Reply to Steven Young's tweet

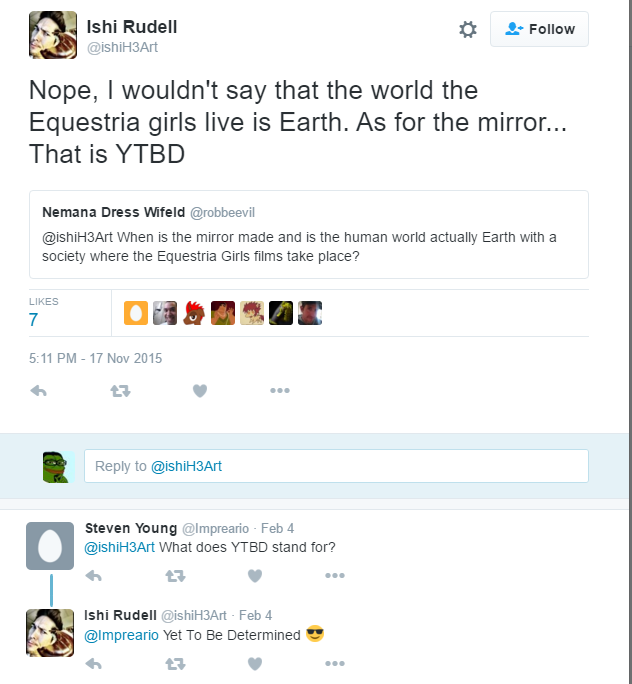94,576
